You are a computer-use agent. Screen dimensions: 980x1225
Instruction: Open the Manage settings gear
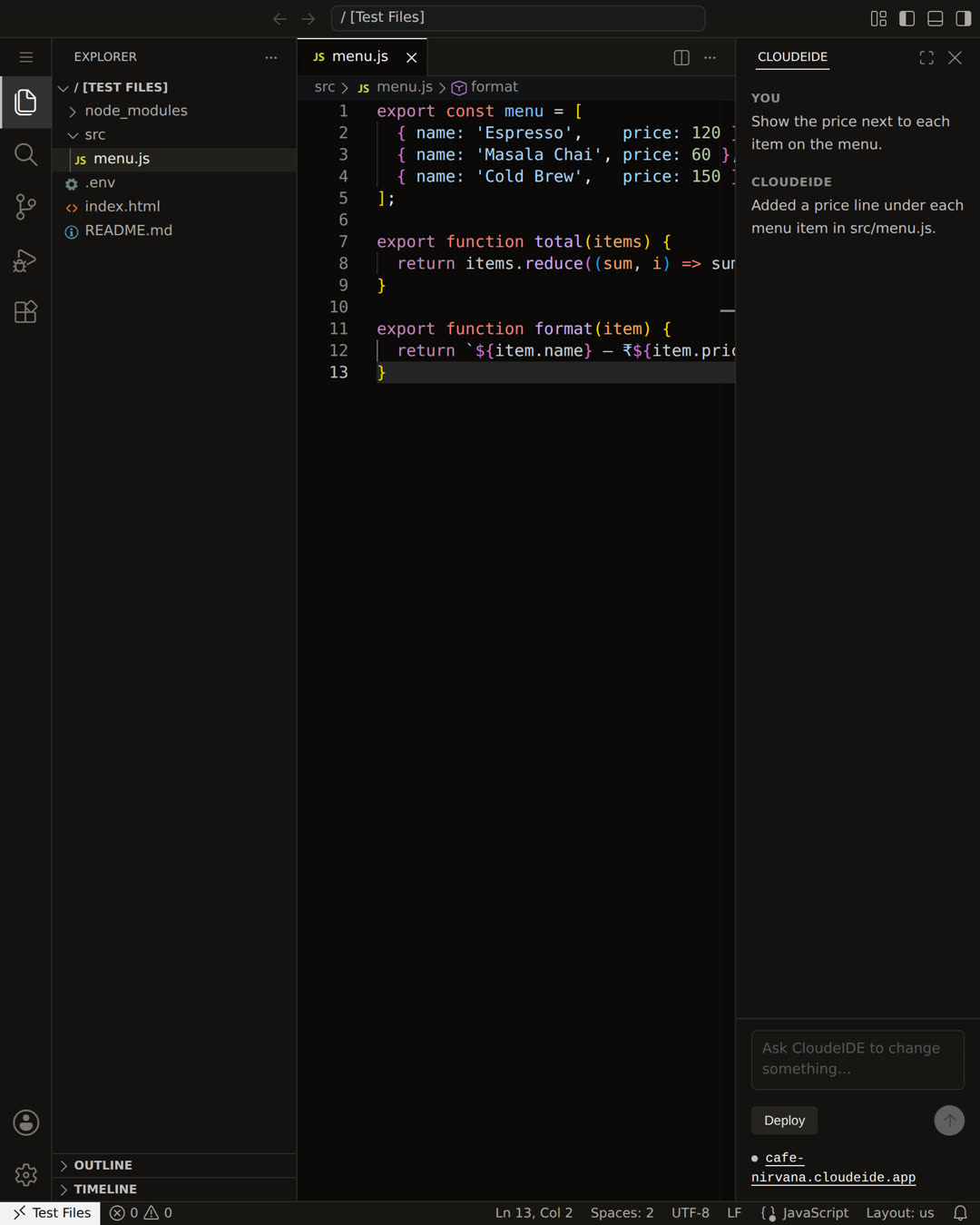(x=25, y=1175)
